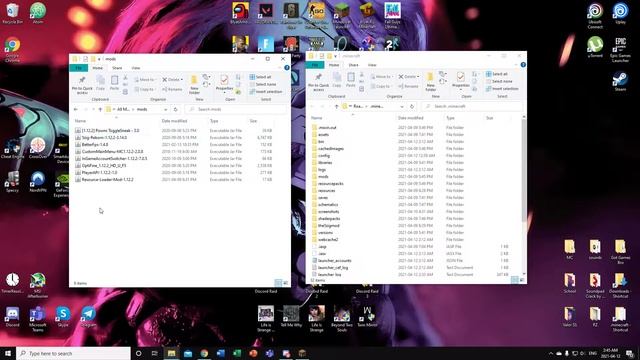Screen dimensions: 640x360
Task: Go up one level in .minecraft window
Action: point(336,106)
